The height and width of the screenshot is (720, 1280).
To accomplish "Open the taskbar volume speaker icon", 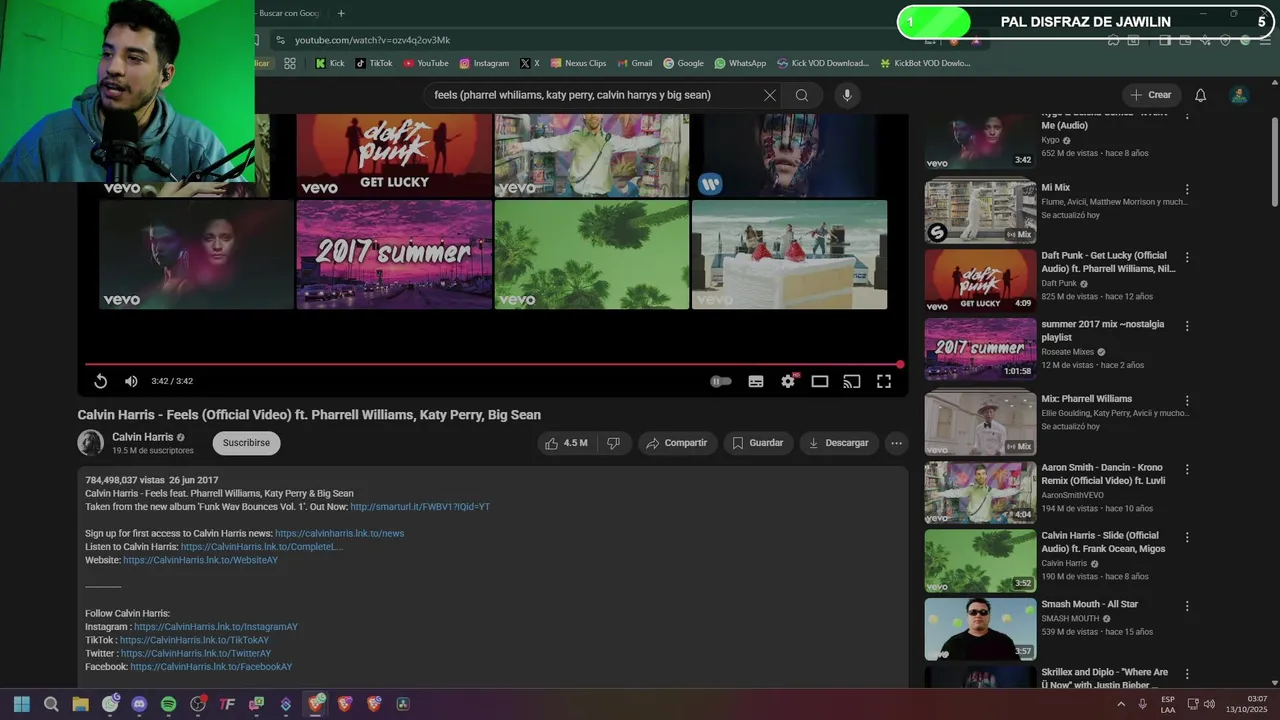I will point(1209,704).
